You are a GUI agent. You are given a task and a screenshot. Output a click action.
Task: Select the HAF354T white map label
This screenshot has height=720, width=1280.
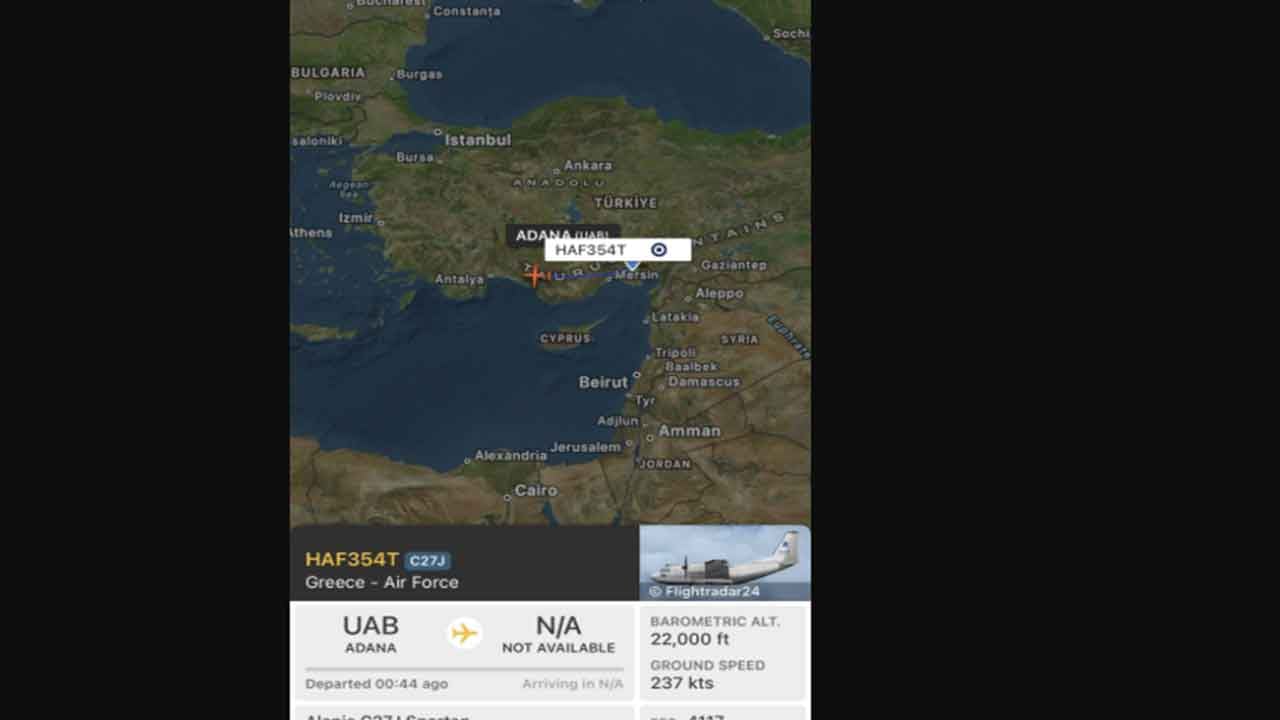coord(617,250)
